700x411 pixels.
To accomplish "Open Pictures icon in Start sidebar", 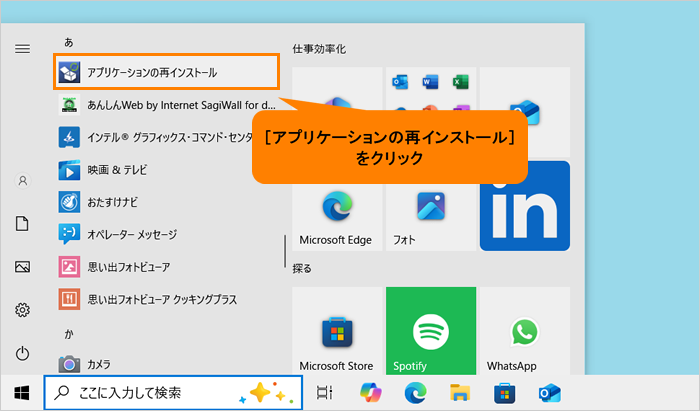I will click(x=22, y=267).
